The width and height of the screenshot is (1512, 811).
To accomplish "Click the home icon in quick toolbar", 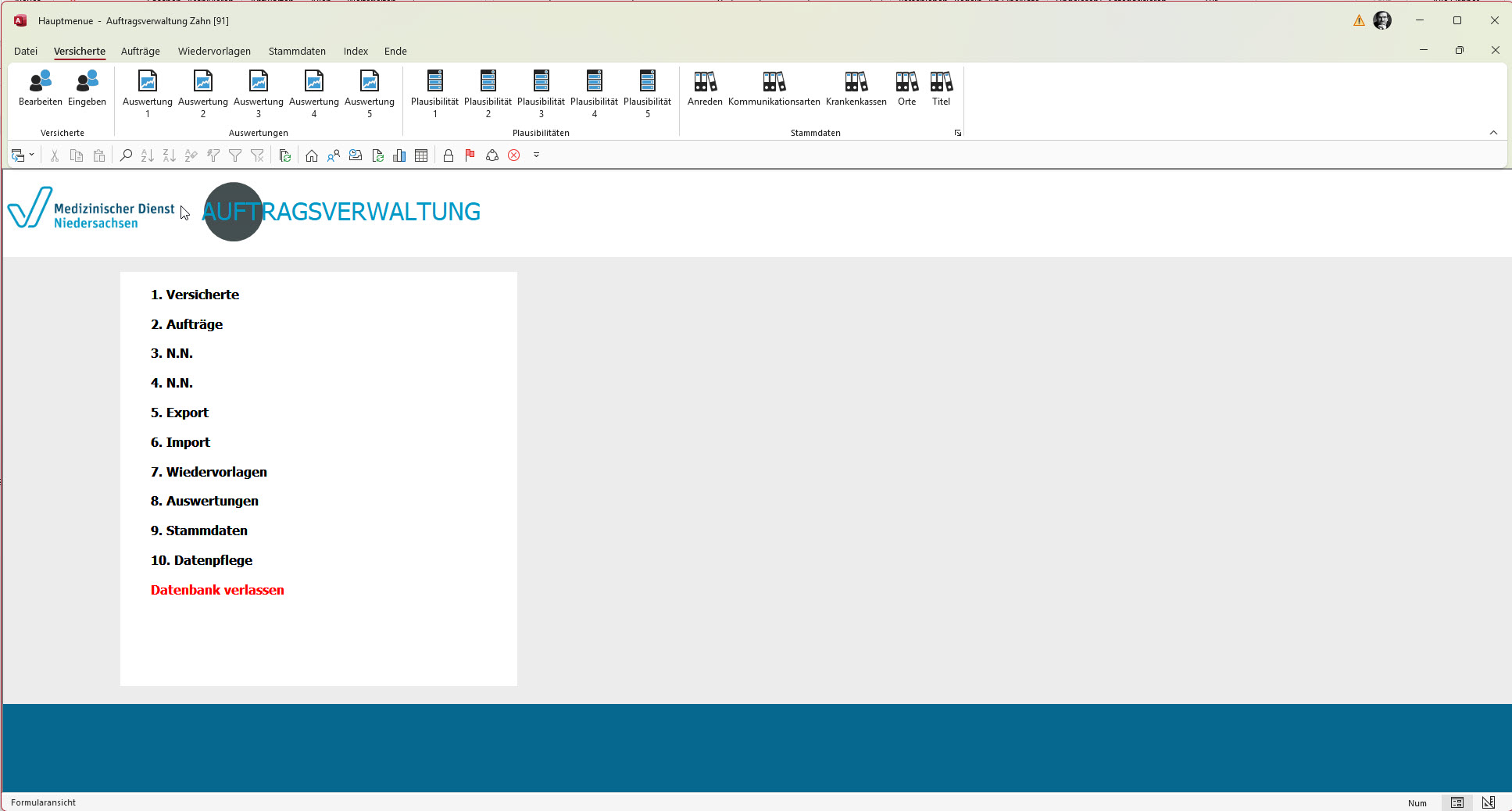I will 312,155.
